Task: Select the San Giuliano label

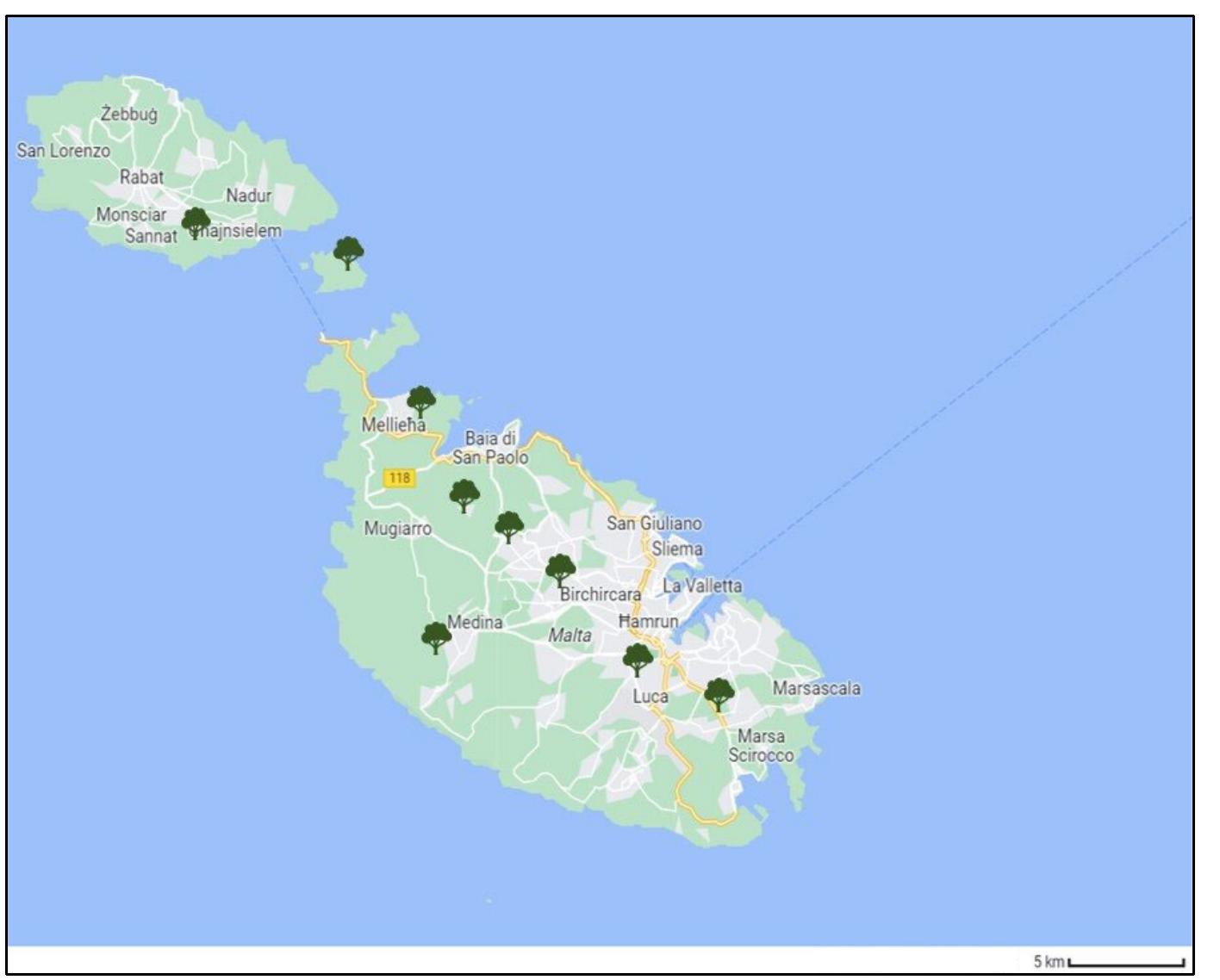Action: click(x=653, y=523)
